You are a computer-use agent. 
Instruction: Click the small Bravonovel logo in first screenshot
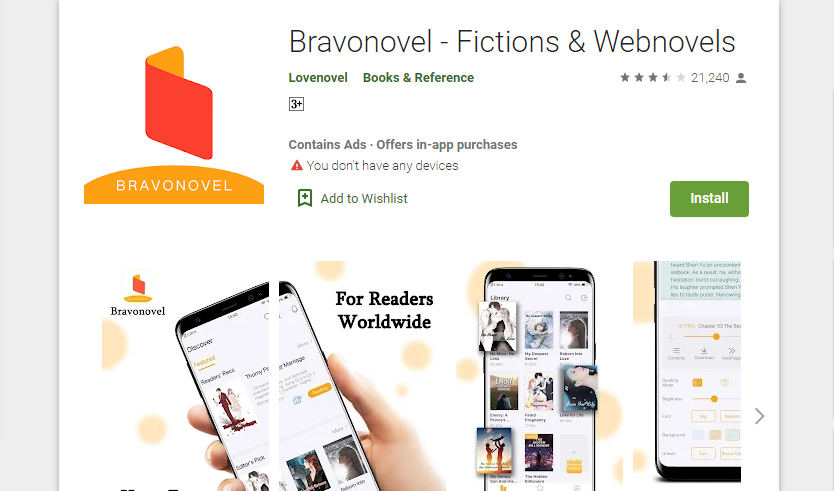[138, 293]
